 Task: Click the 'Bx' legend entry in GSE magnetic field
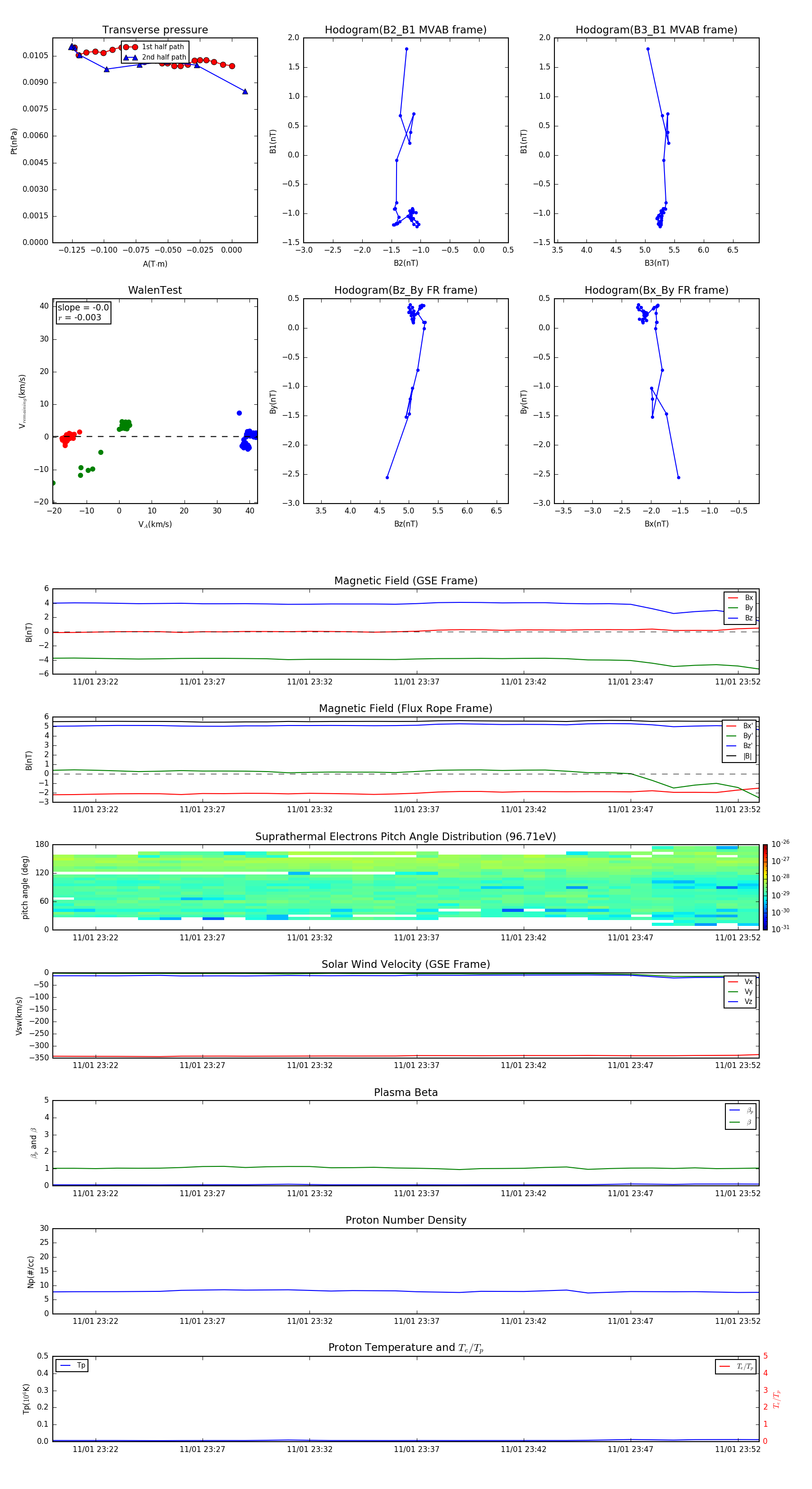tap(740, 598)
